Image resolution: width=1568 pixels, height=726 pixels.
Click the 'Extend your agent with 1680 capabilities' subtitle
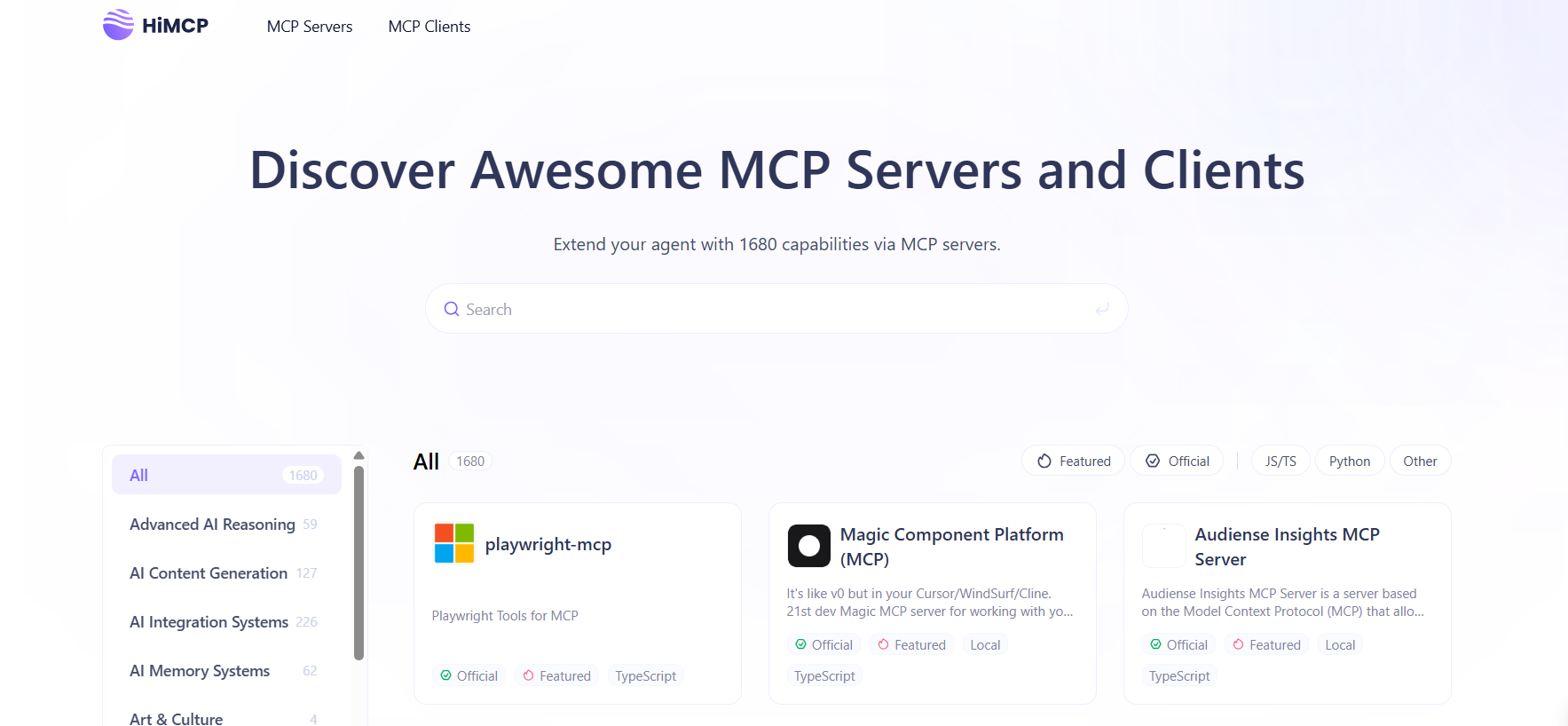coord(776,244)
